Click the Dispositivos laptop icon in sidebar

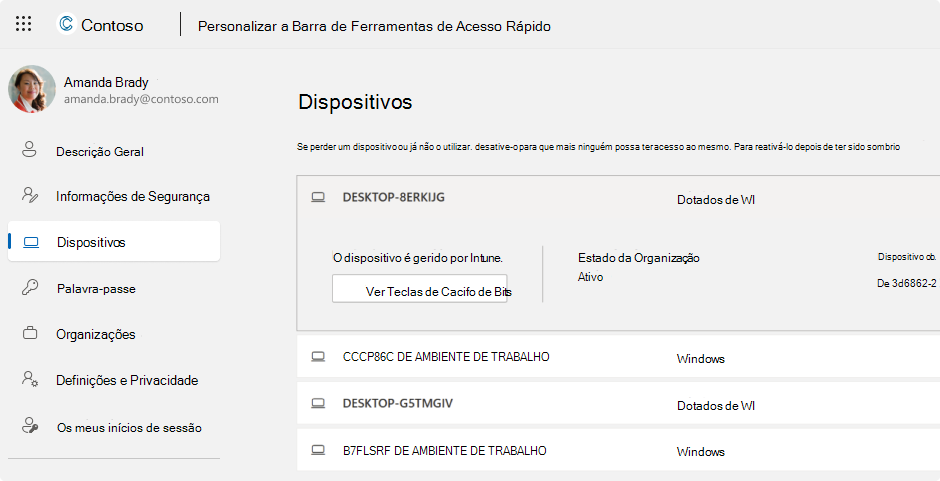pyautogui.click(x=31, y=242)
